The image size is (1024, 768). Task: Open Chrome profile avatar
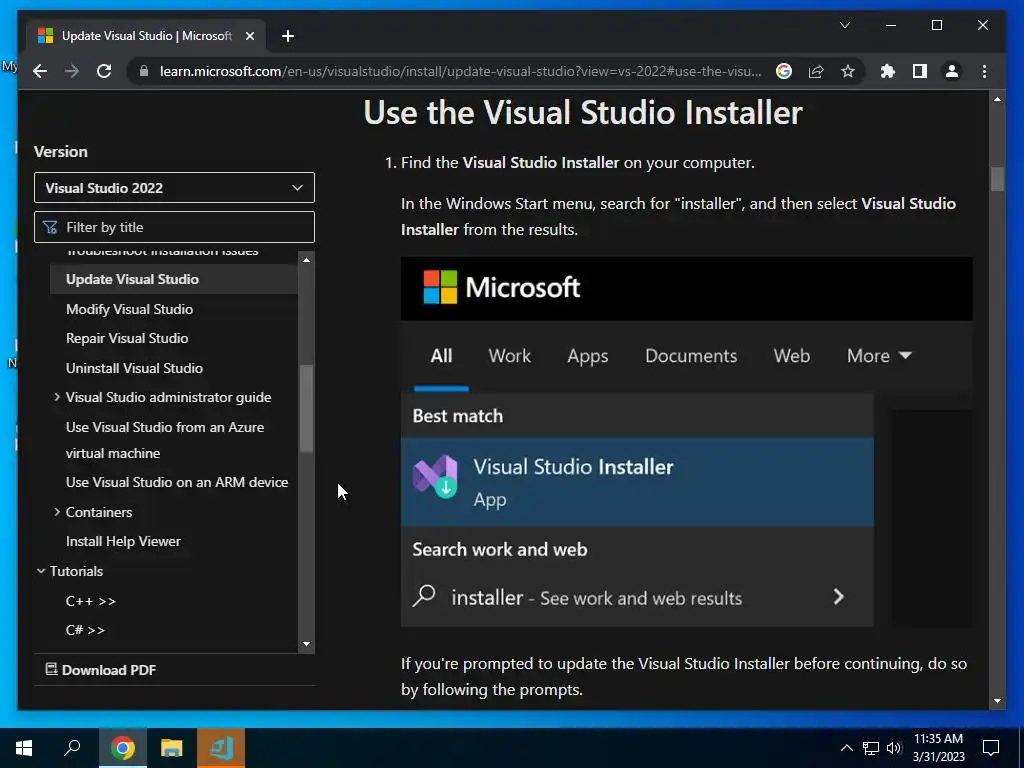pos(952,71)
